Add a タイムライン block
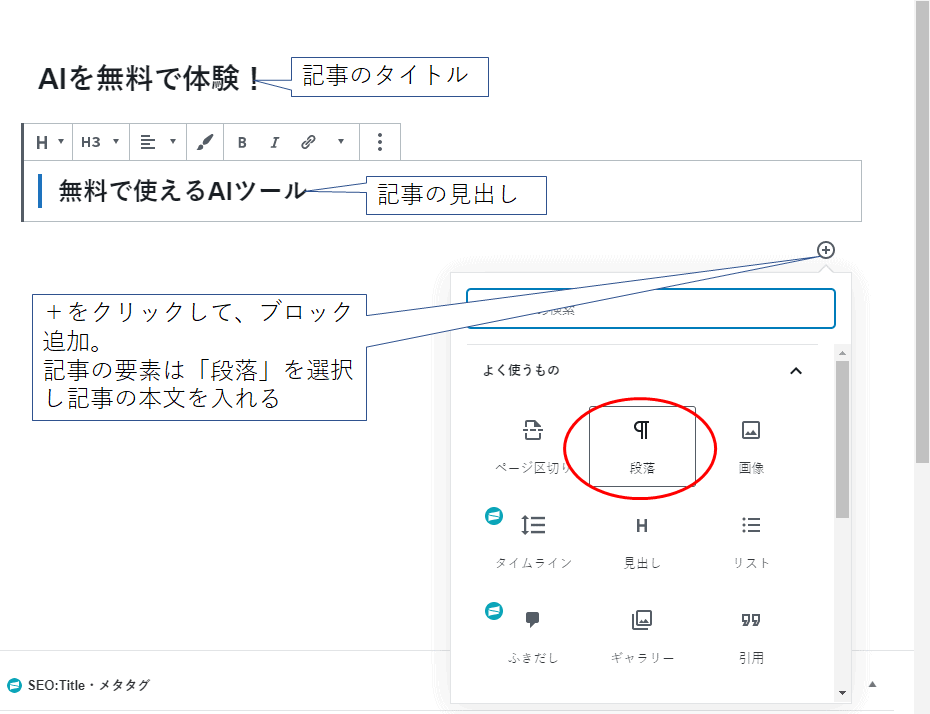 pyautogui.click(x=533, y=539)
